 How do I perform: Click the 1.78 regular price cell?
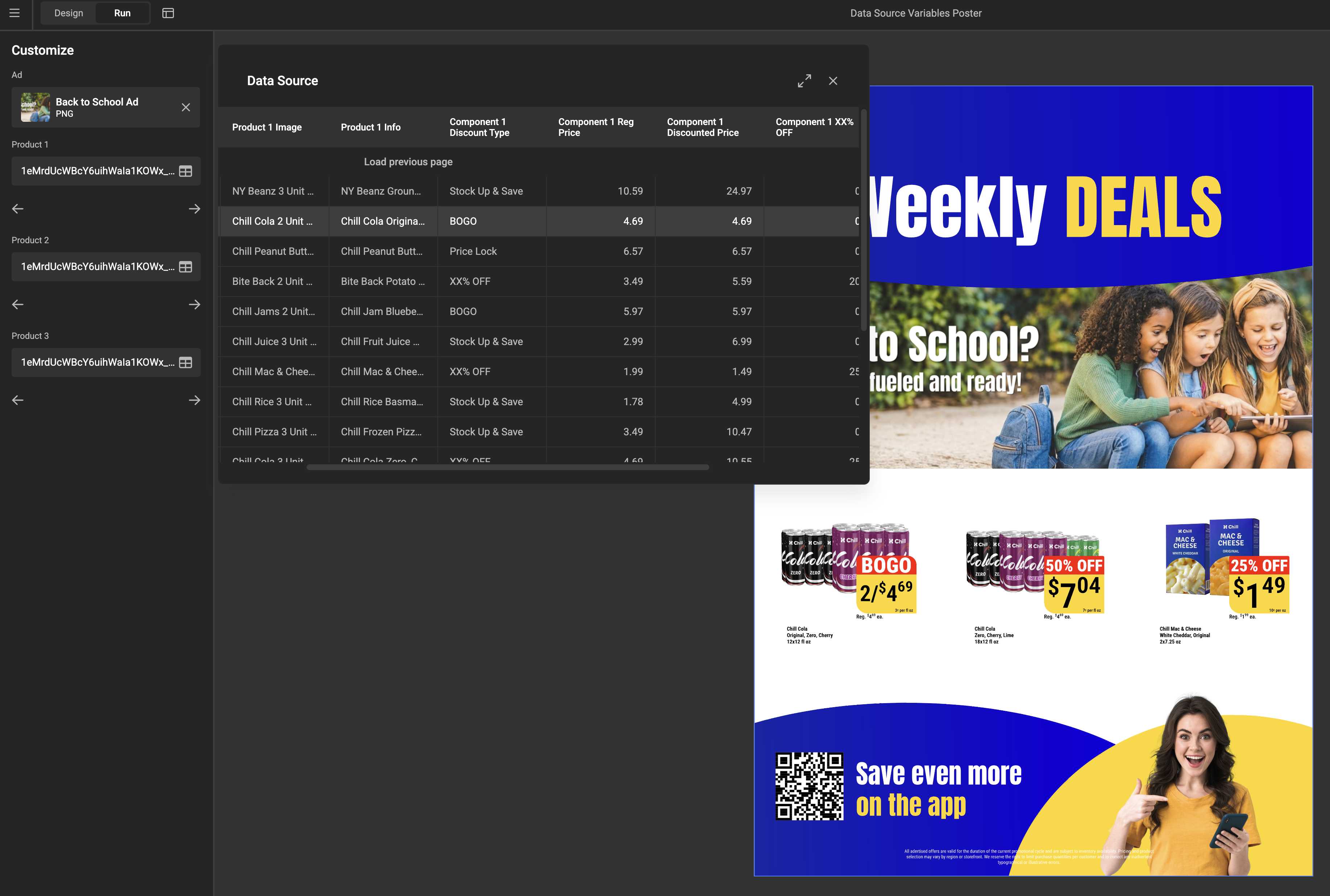point(600,402)
